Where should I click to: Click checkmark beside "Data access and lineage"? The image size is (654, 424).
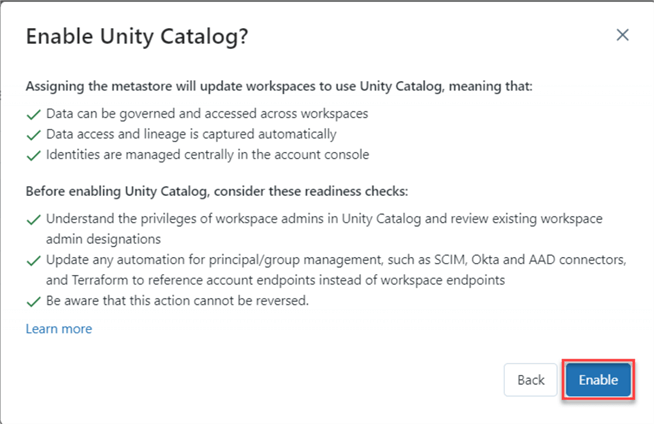coord(33,134)
